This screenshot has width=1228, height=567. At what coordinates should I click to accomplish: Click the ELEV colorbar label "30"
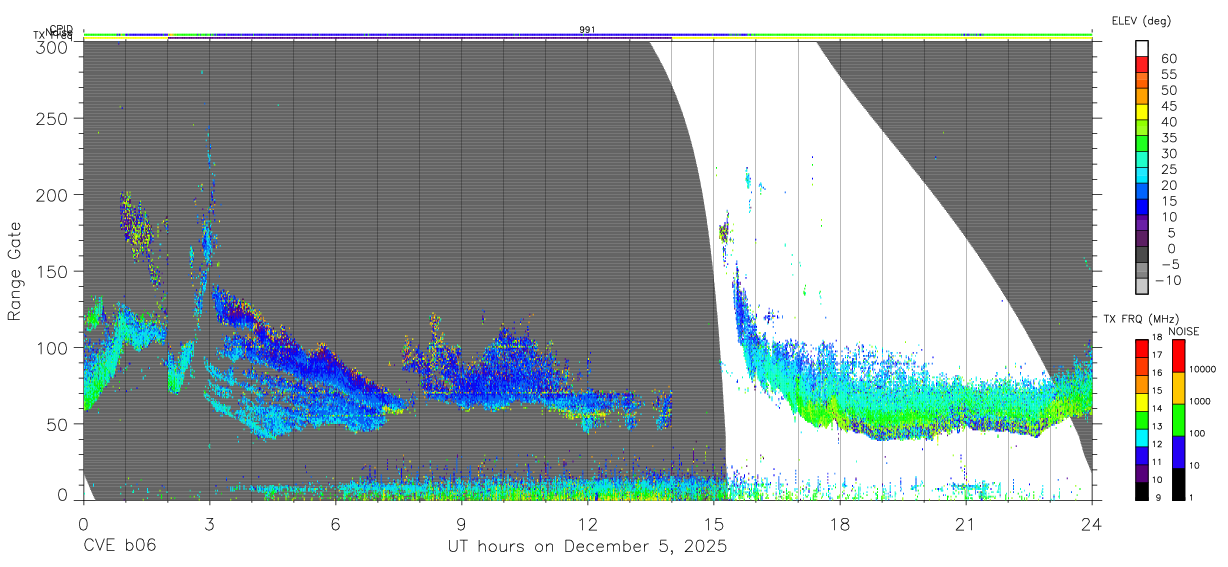coord(1170,154)
